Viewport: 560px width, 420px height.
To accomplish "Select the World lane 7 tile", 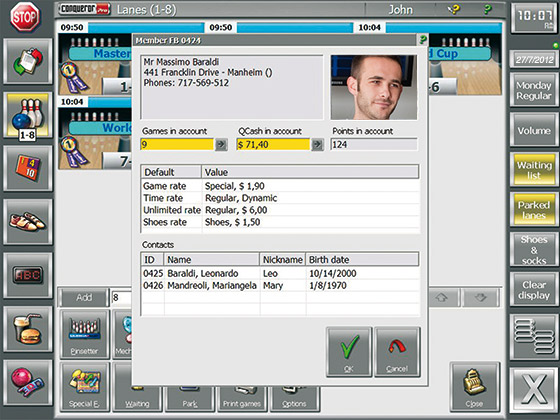I will (95, 139).
